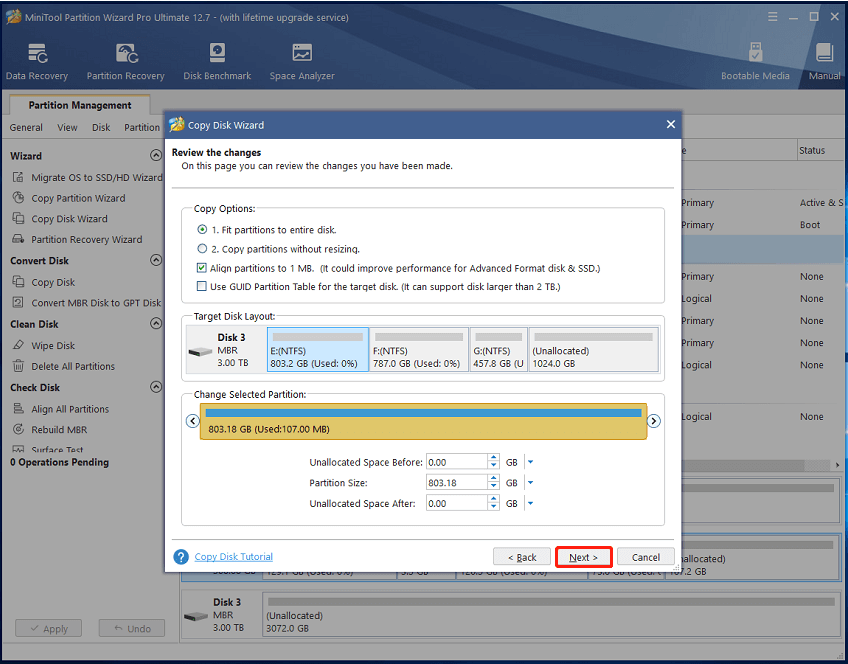This screenshot has width=848, height=664.
Task: Switch to the Partition Management tab
Action: click(80, 105)
